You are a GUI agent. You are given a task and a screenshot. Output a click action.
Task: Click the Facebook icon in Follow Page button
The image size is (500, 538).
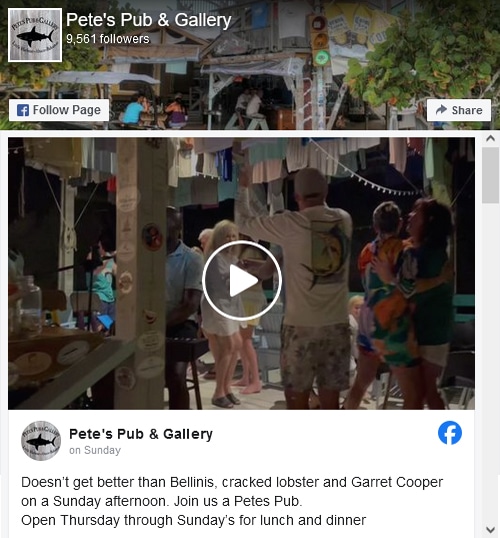(x=23, y=110)
